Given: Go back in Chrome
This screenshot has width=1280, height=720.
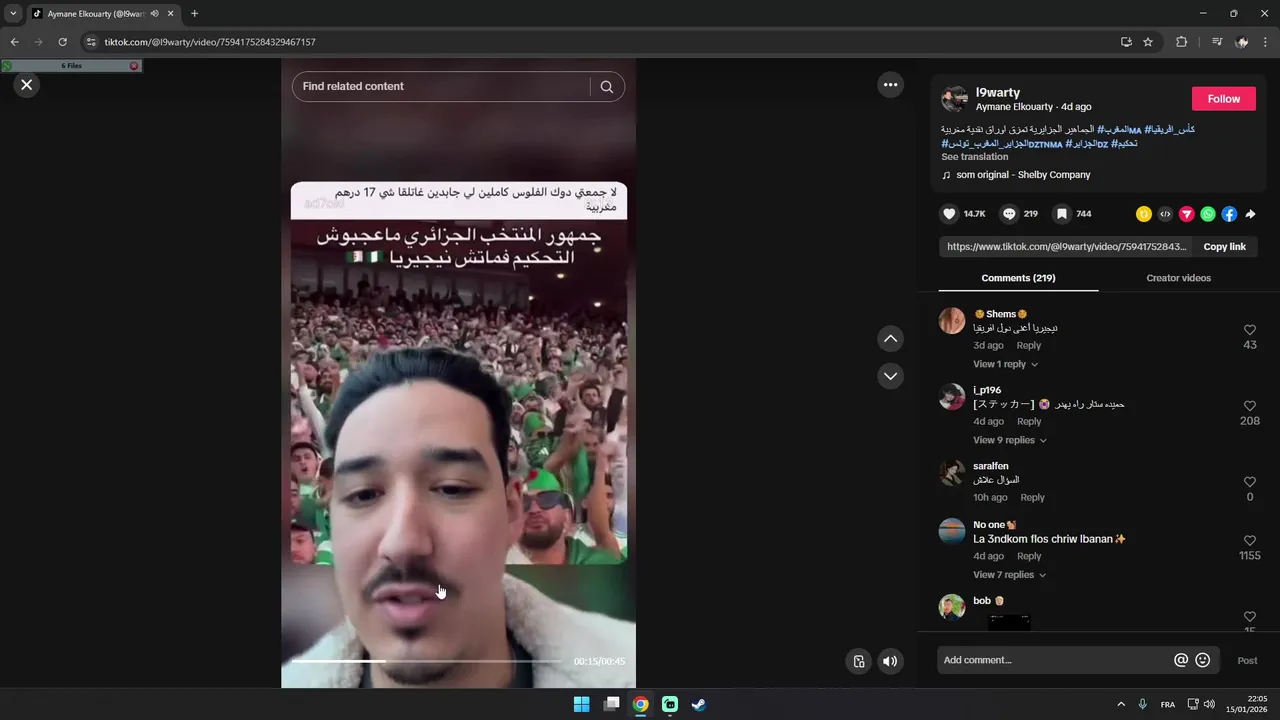Looking at the screenshot, I should point(15,42).
